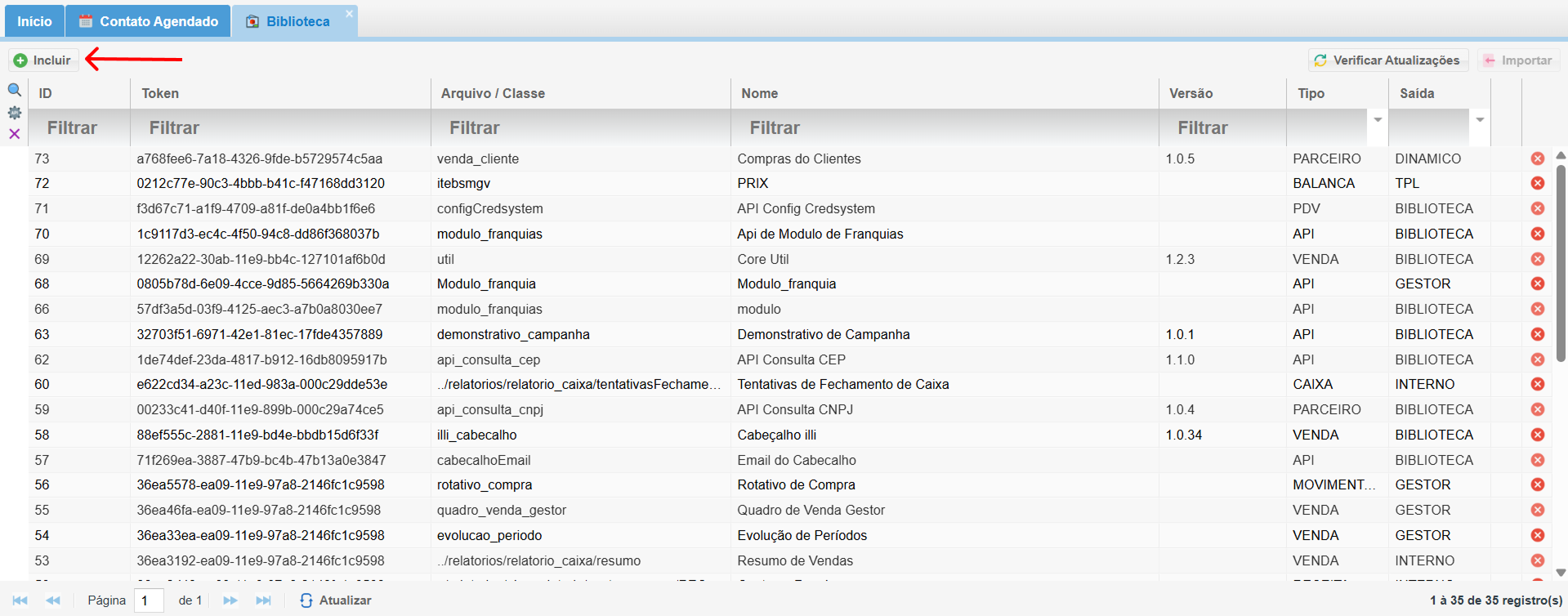Screen dimensions: 1568x616
Task: Click the magnifier search icon beside the grid
Action: click(x=14, y=90)
